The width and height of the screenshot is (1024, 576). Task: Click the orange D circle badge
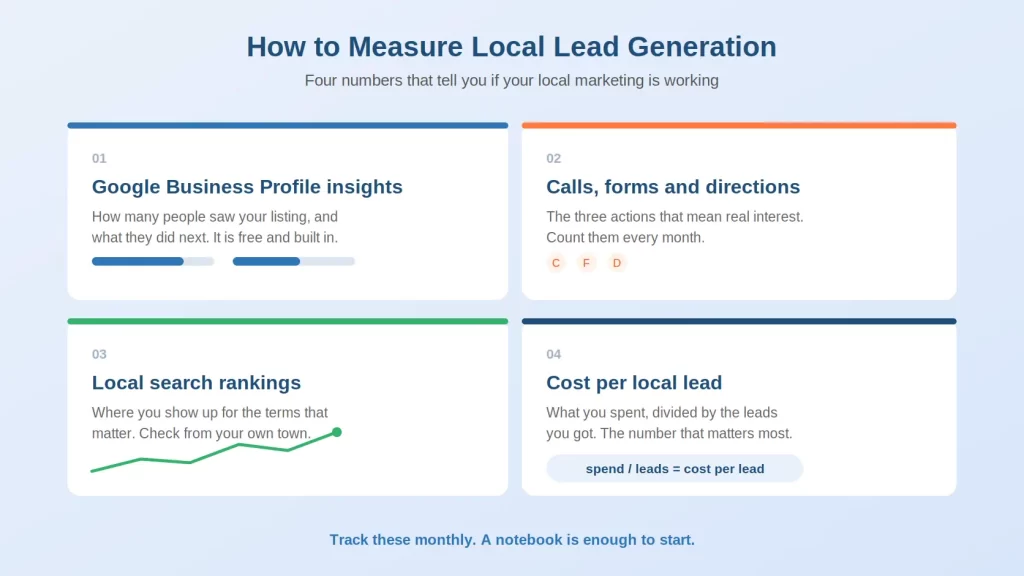(x=616, y=263)
